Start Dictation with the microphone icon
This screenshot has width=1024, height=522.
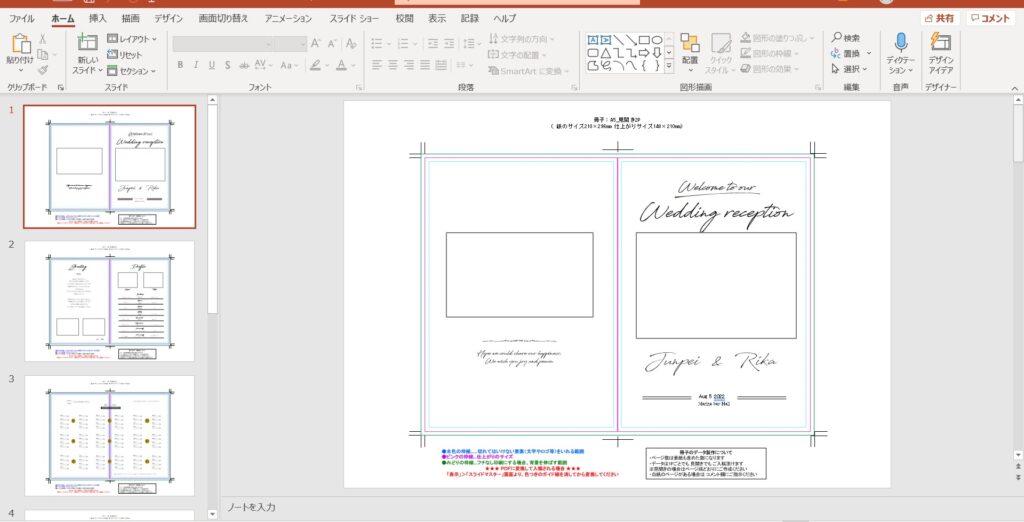click(901, 43)
